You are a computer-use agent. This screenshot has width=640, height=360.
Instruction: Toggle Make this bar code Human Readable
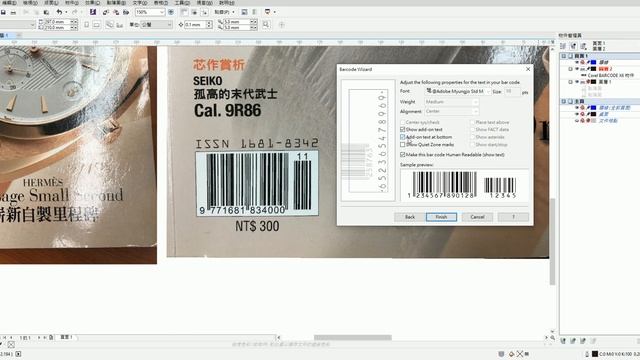click(403, 155)
